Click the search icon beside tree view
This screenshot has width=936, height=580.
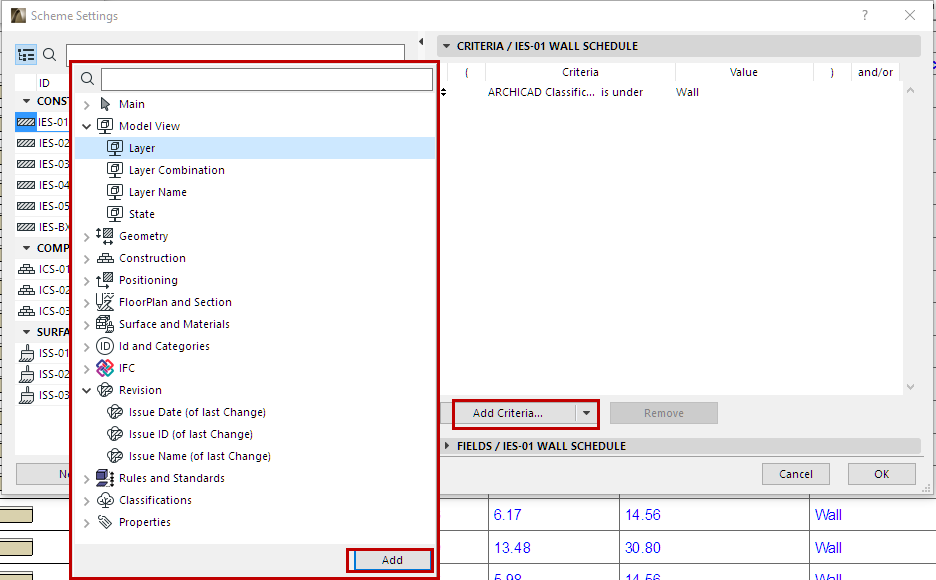tap(50, 55)
